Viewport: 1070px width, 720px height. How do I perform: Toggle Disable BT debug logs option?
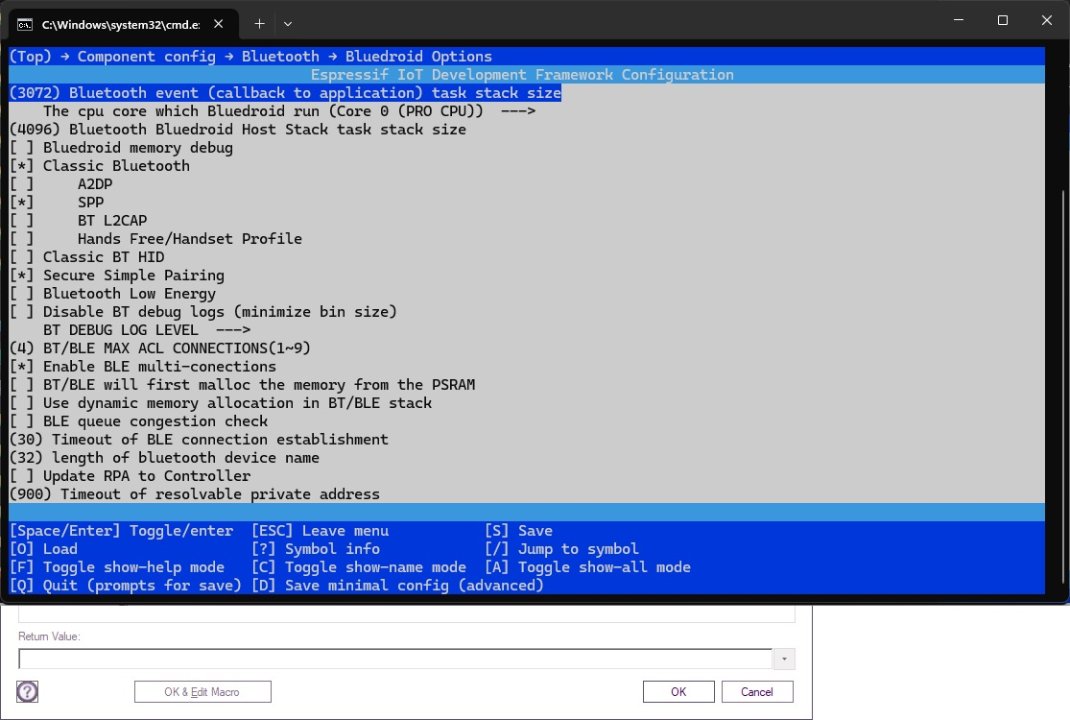pyautogui.click(x=203, y=312)
